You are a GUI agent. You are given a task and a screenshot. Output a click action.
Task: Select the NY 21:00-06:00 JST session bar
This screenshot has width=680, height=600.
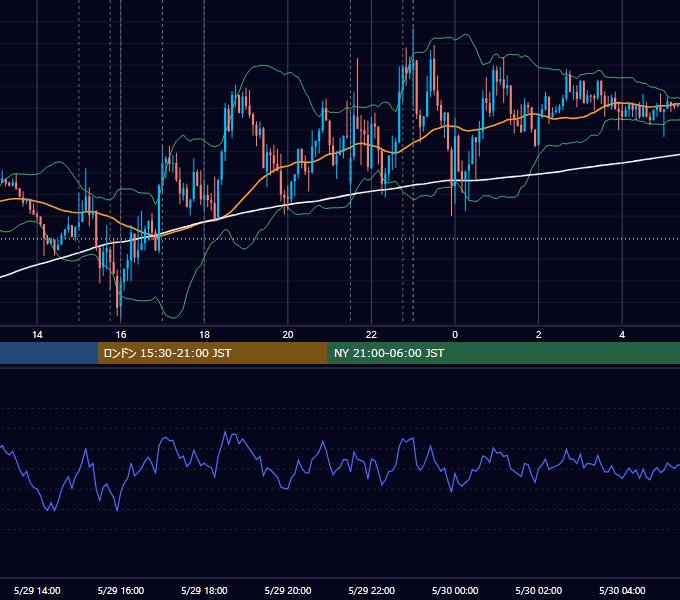[503, 353]
